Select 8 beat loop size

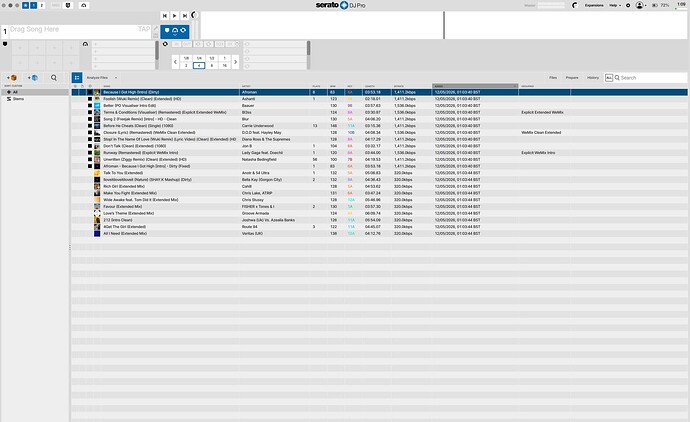click(x=212, y=66)
